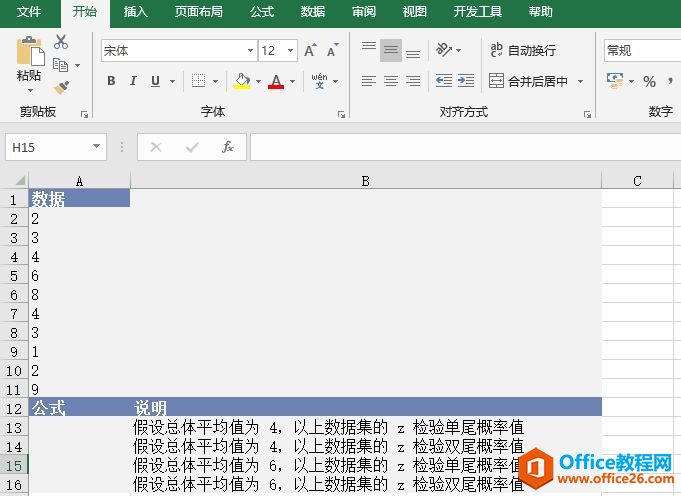Click the percent style icon
The image size is (681, 496).
(649, 81)
